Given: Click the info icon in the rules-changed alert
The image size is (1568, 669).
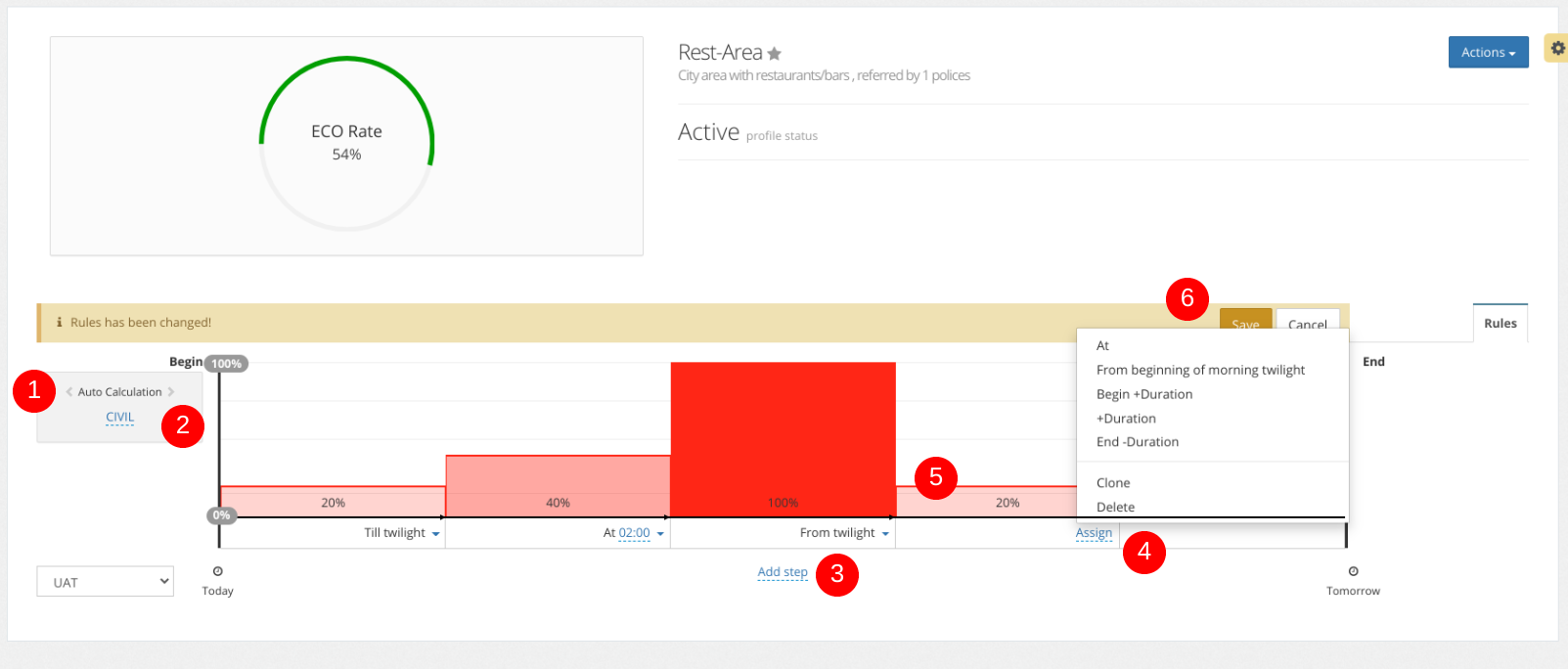Looking at the screenshot, I should (x=60, y=323).
